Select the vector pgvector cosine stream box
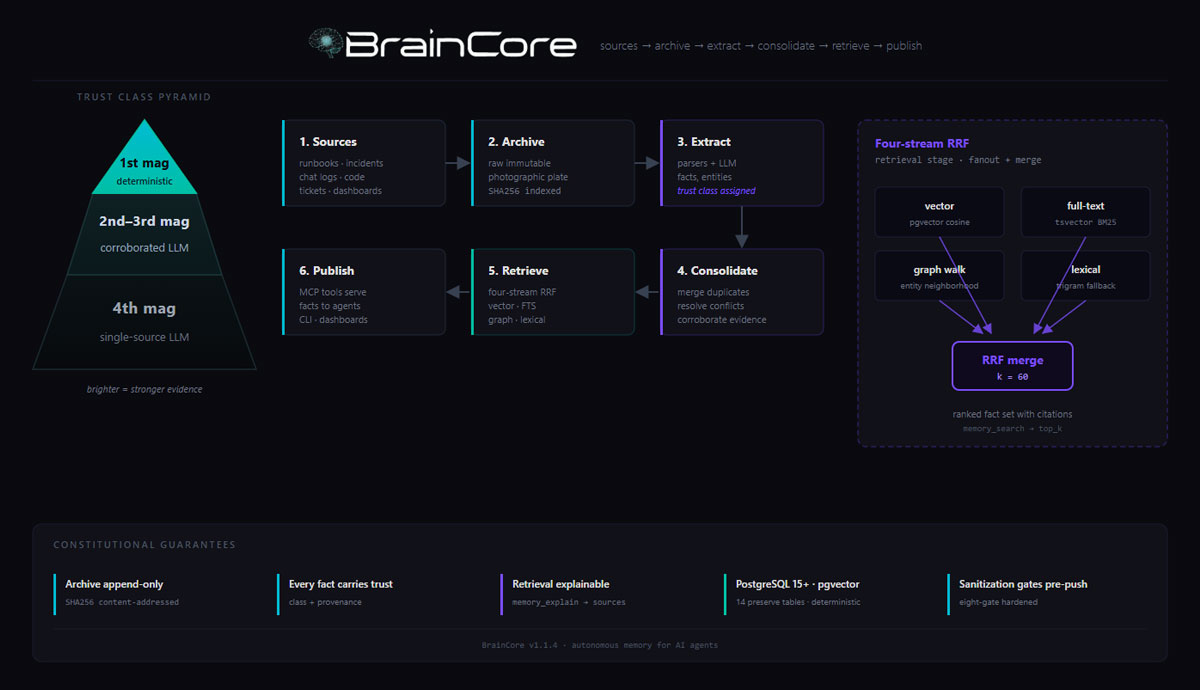The height and width of the screenshot is (690, 1200). click(x=939, y=211)
